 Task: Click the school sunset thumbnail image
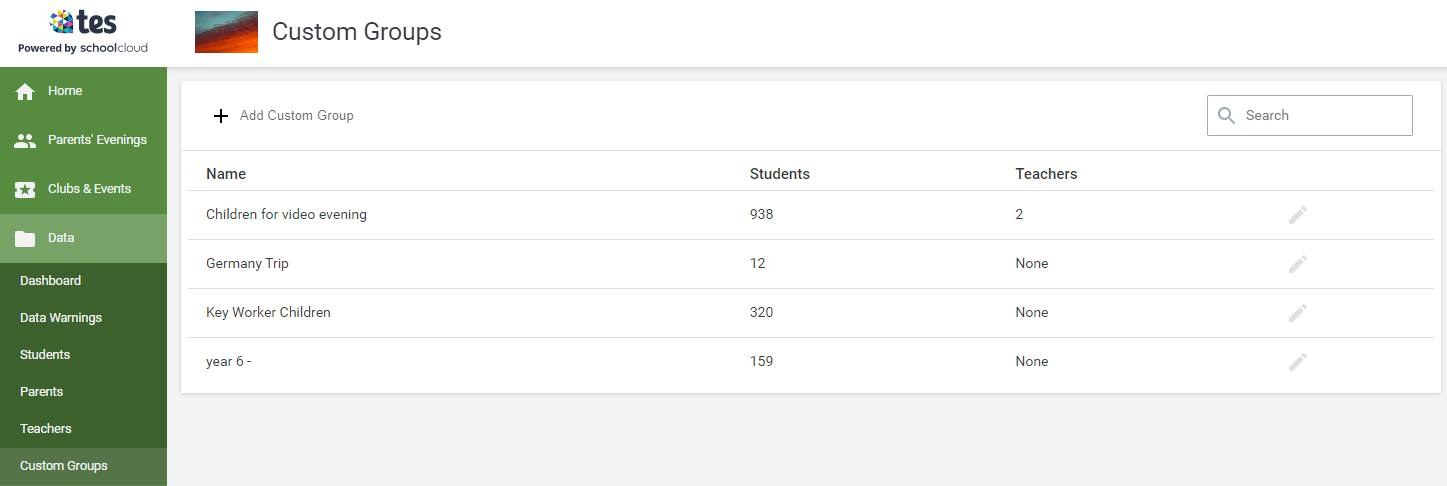click(226, 32)
